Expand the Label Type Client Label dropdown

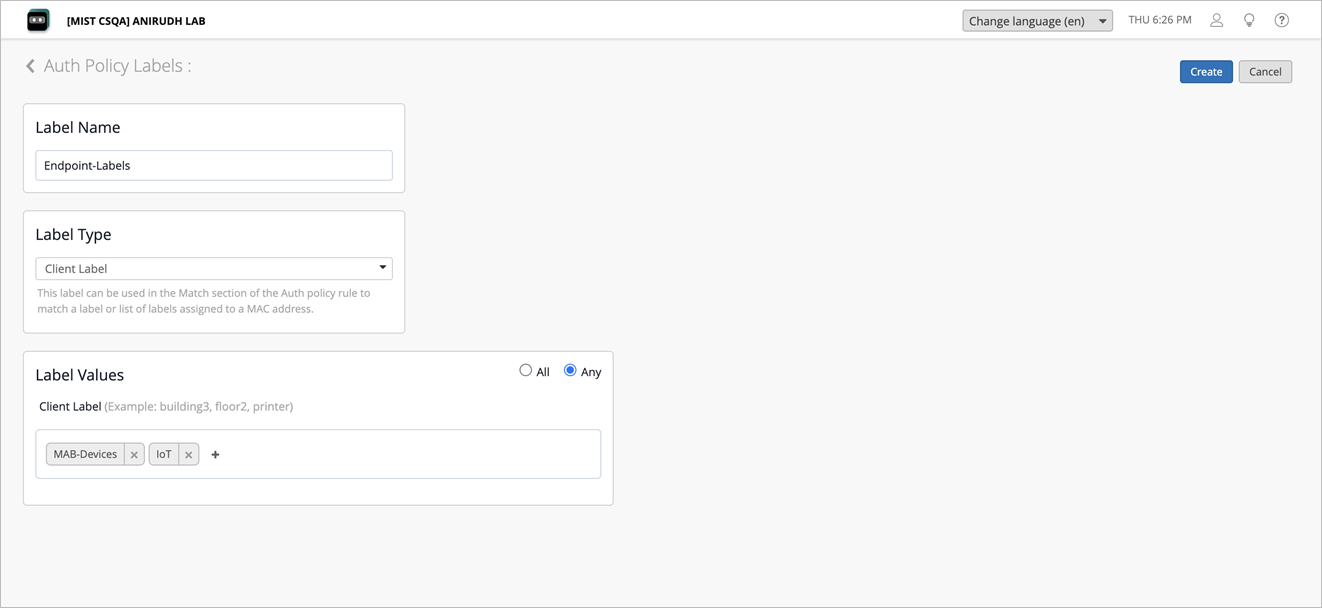point(214,268)
